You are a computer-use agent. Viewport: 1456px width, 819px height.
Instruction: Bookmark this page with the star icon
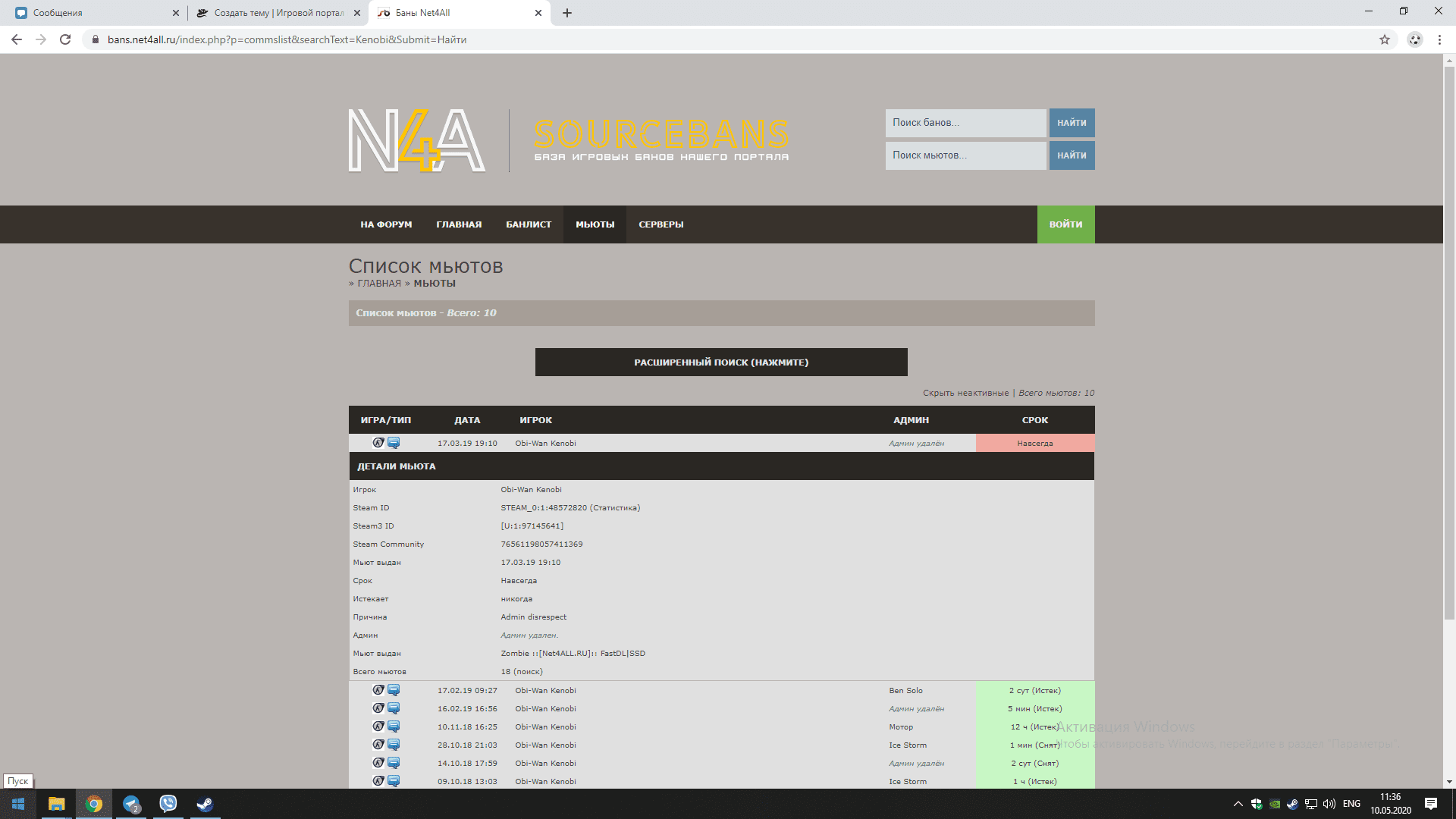pos(1385,39)
